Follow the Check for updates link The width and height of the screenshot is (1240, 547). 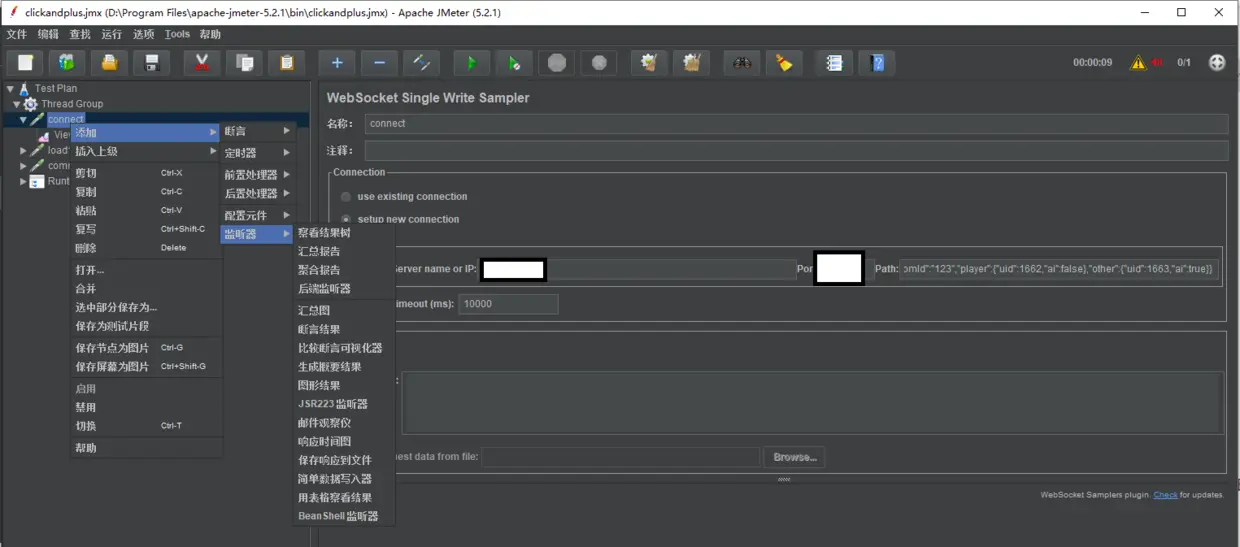(x=1165, y=495)
